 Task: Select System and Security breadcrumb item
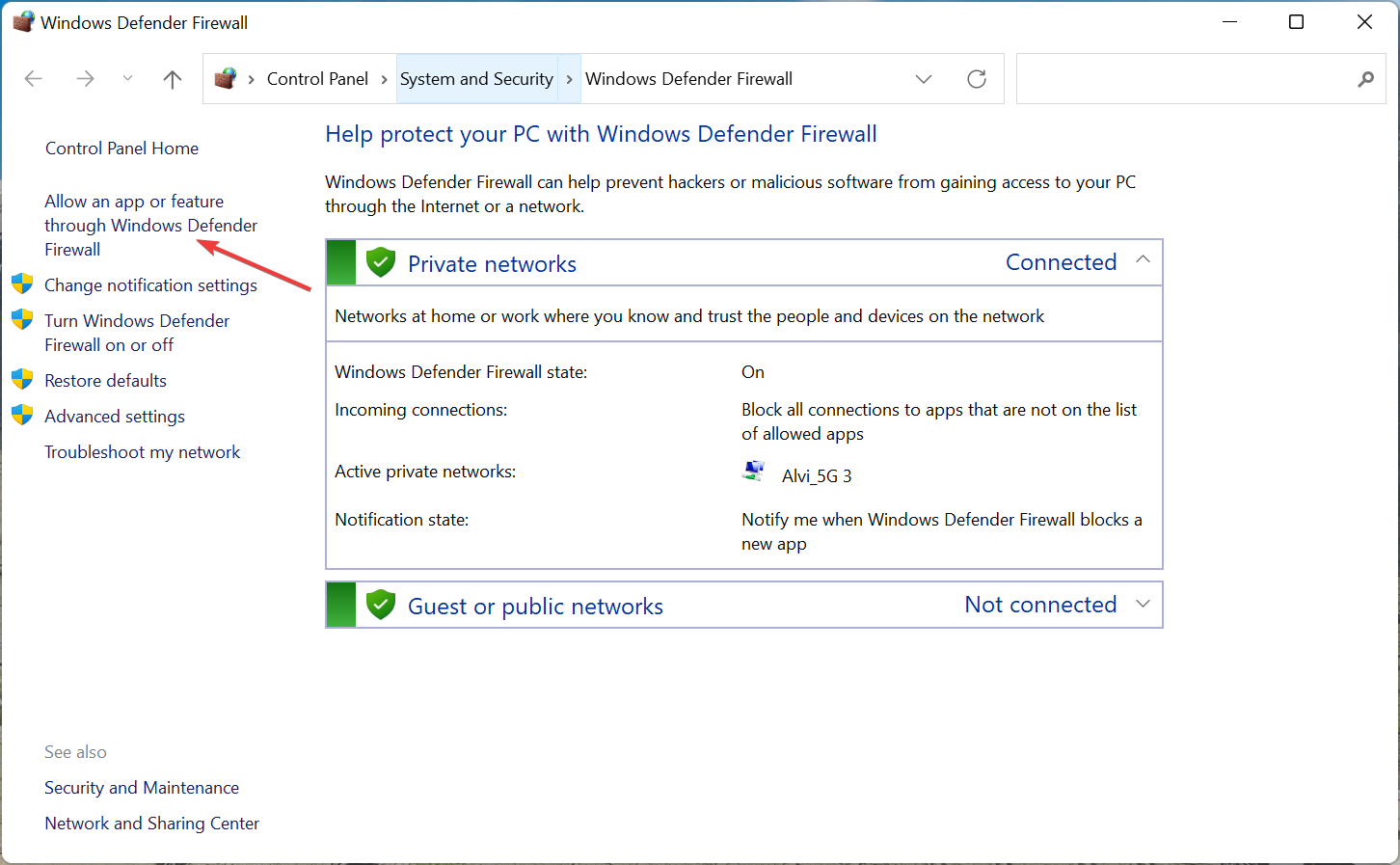click(476, 79)
